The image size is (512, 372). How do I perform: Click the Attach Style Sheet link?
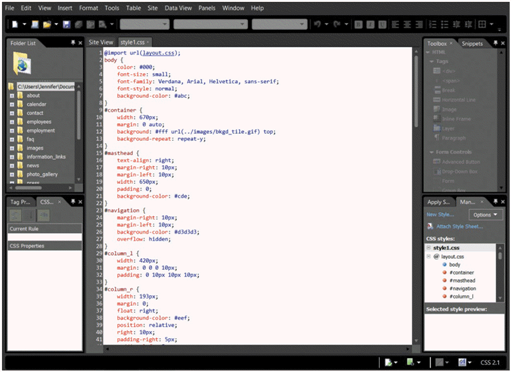[460, 226]
